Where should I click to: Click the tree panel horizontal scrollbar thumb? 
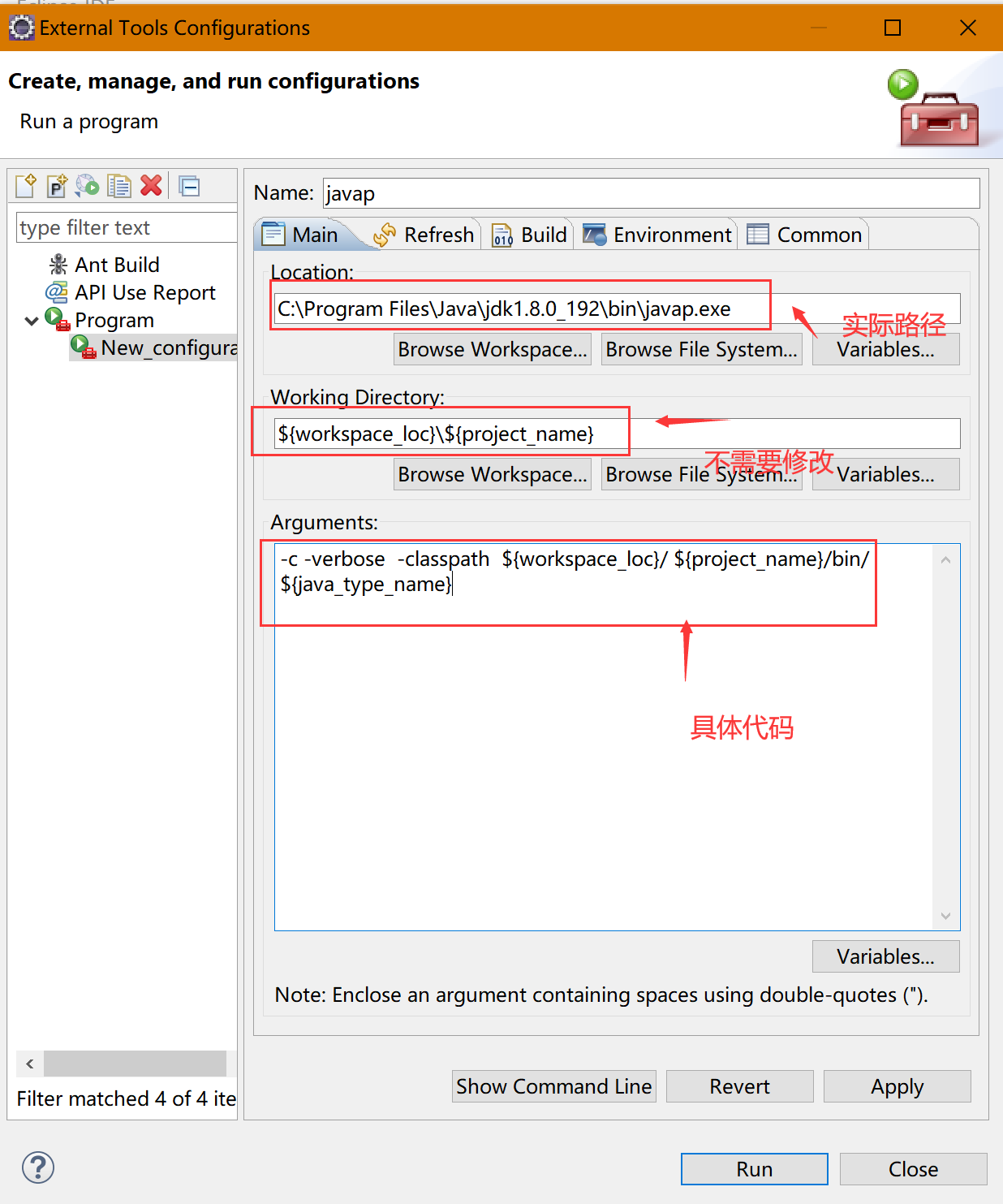(x=135, y=1064)
